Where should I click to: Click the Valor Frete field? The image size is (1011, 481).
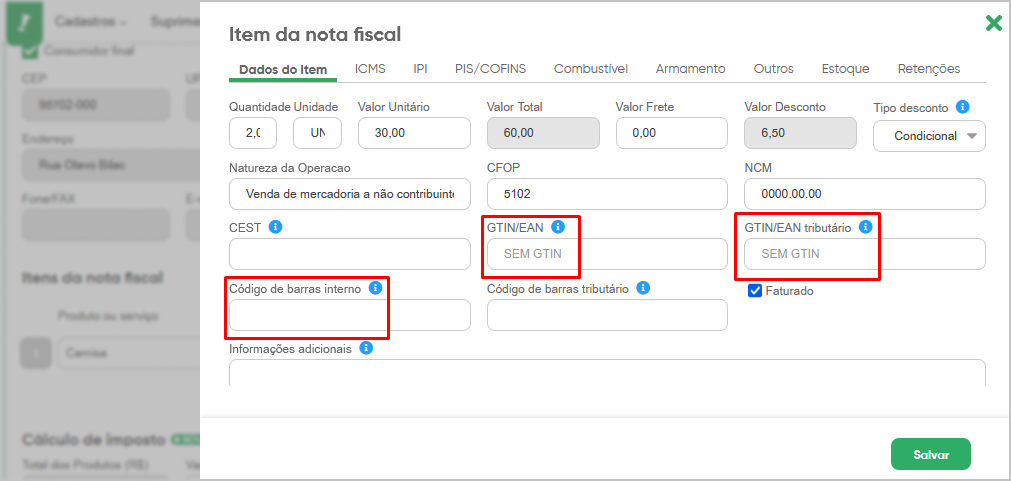click(672, 133)
